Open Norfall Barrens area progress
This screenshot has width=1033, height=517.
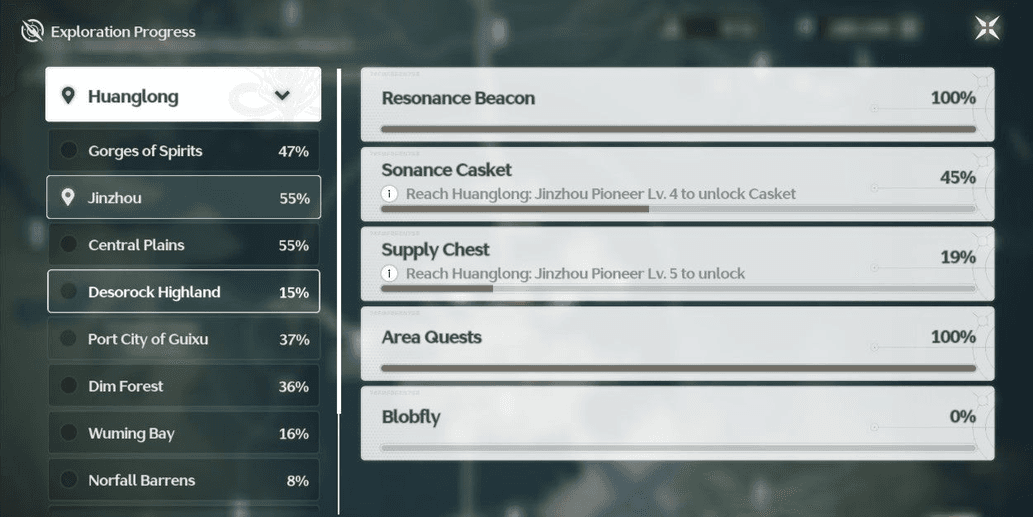[x=184, y=479]
